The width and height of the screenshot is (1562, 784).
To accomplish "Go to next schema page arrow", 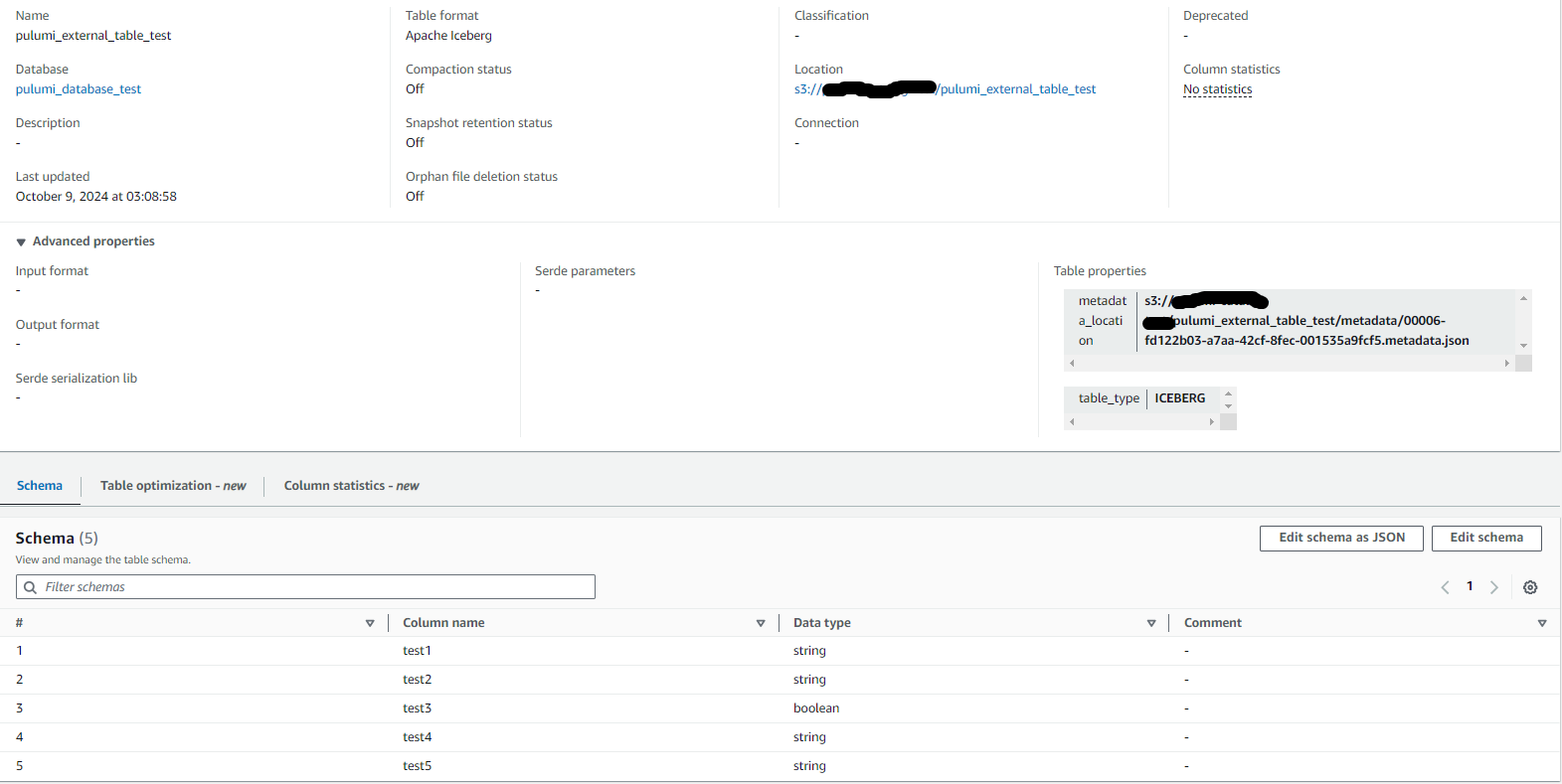I will 1493,587.
